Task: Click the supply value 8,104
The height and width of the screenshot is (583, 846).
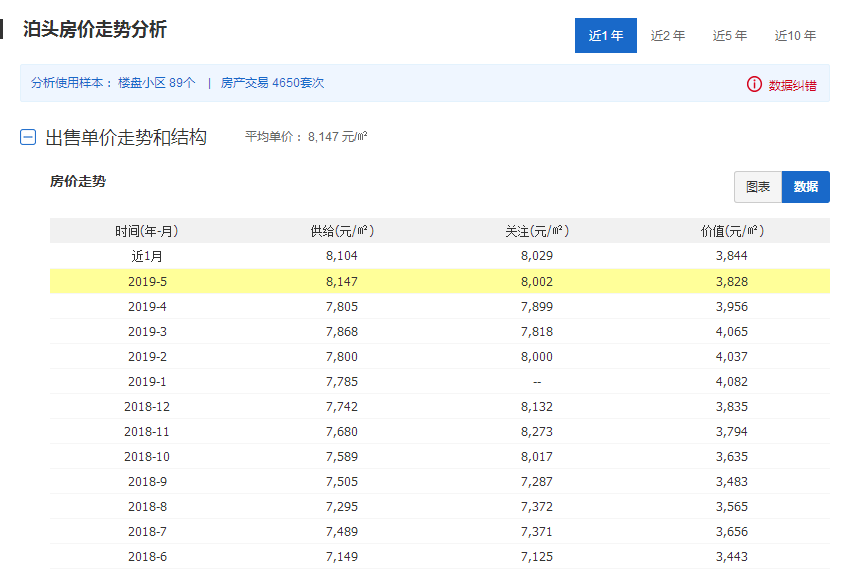Action: click(x=342, y=256)
